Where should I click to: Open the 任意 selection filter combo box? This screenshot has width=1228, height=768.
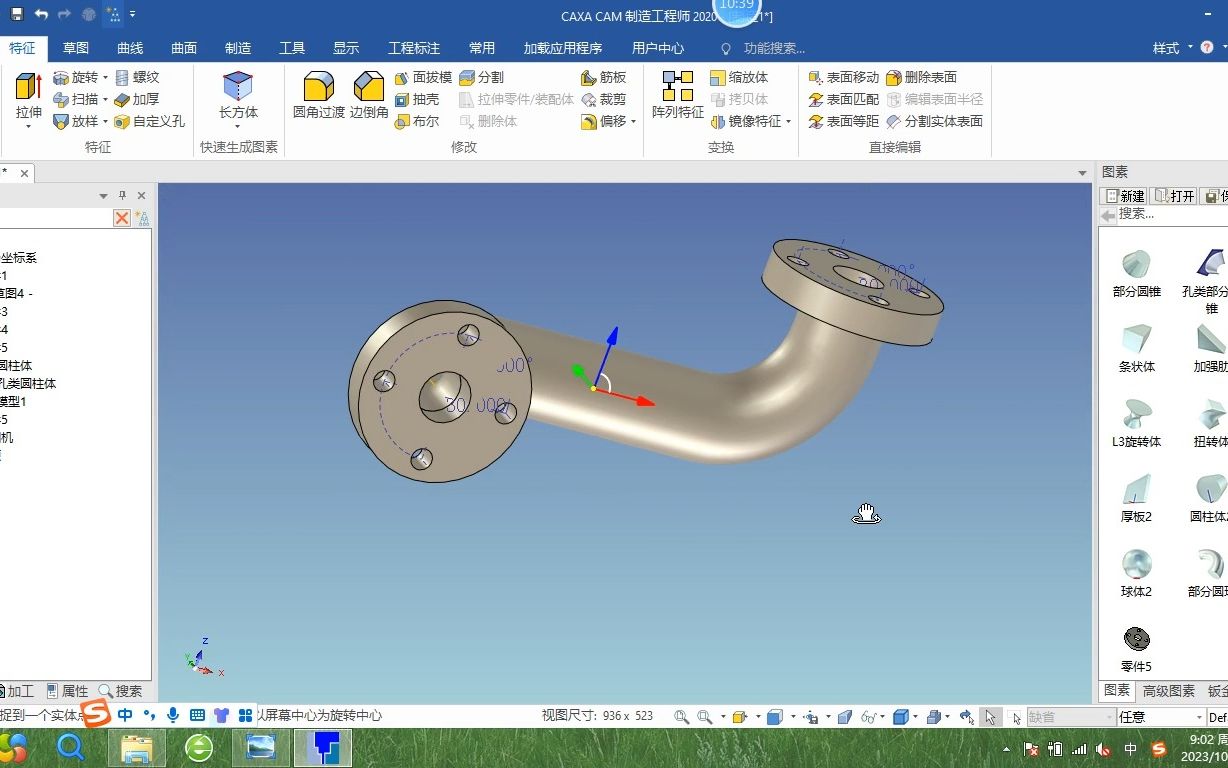pyautogui.click(x=1162, y=717)
